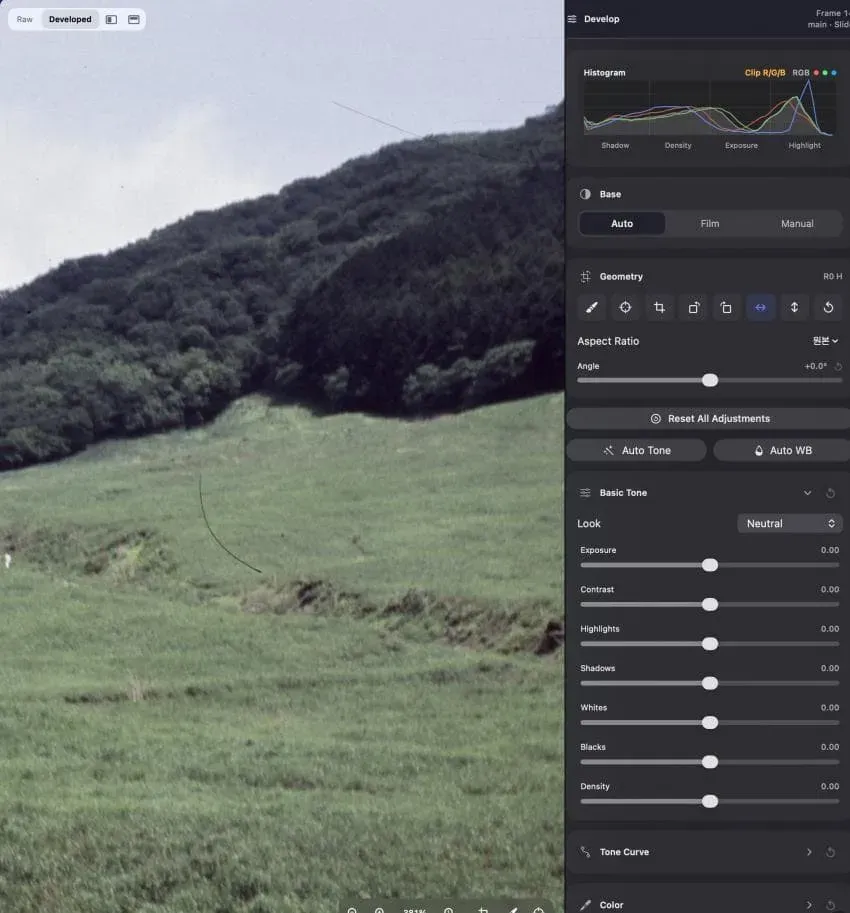Apply Auto Tone

[x=637, y=451]
